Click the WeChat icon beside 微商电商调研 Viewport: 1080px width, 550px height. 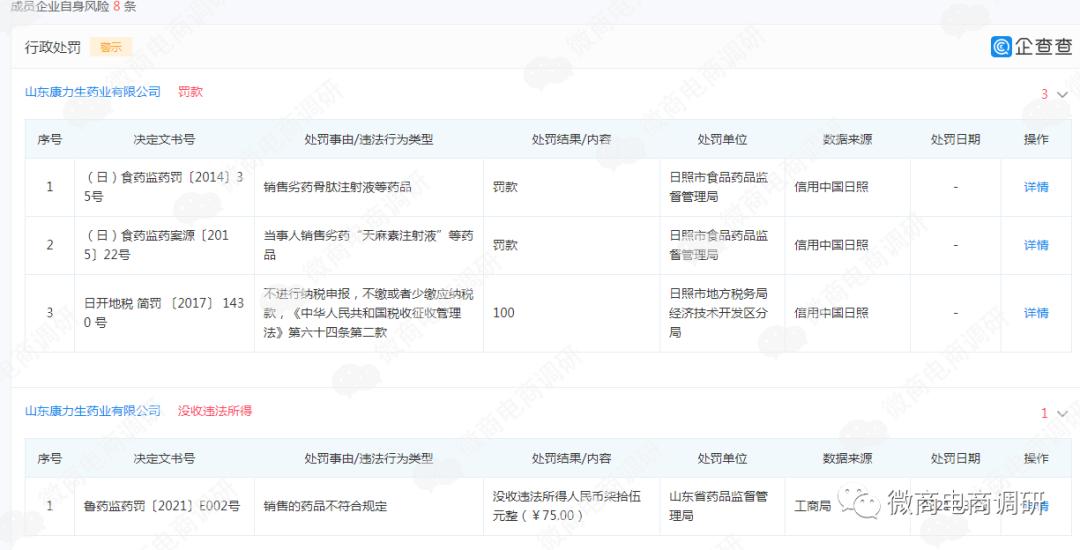pos(860,502)
